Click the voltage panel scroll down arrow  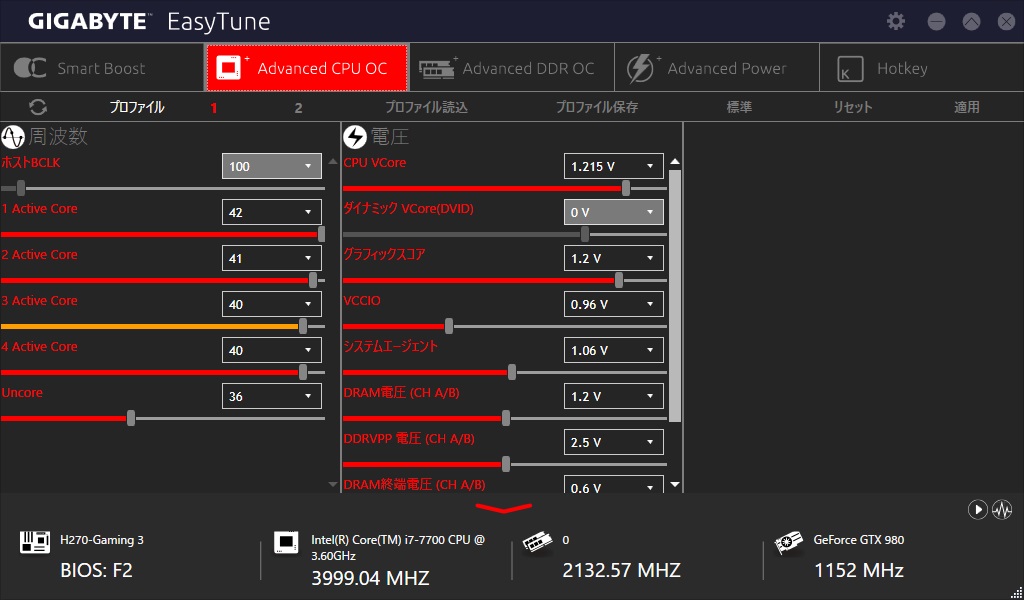click(x=675, y=484)
